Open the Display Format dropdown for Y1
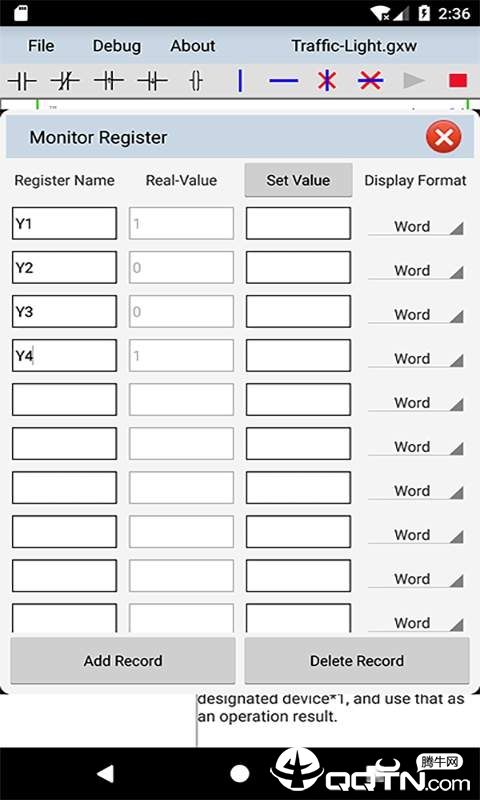 (x=416, y=227)
